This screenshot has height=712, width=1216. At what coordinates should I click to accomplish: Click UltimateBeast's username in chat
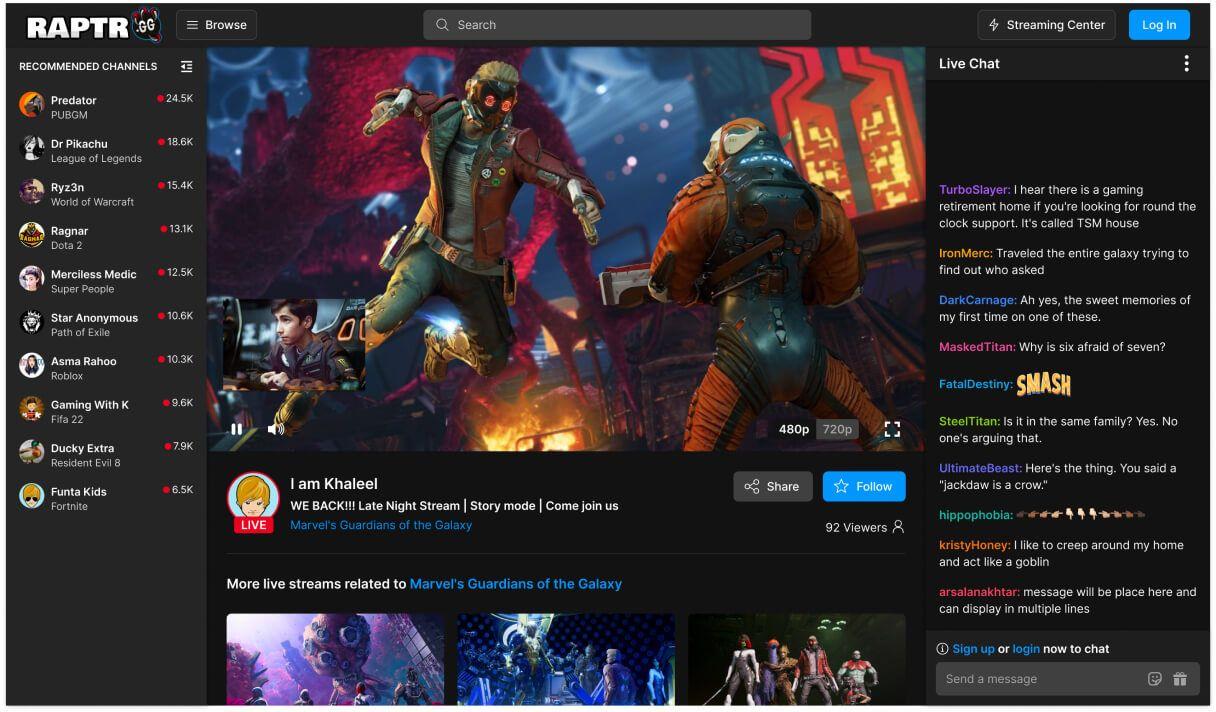tap(980, 469)
